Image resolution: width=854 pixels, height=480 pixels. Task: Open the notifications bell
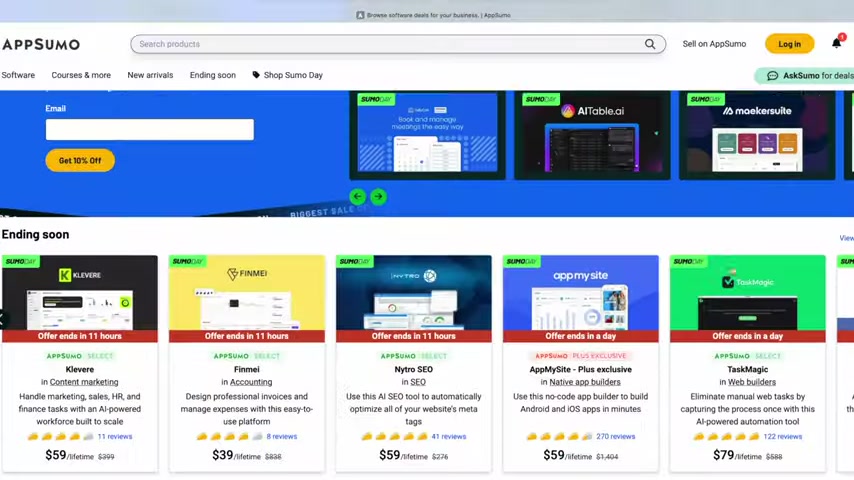837,43
